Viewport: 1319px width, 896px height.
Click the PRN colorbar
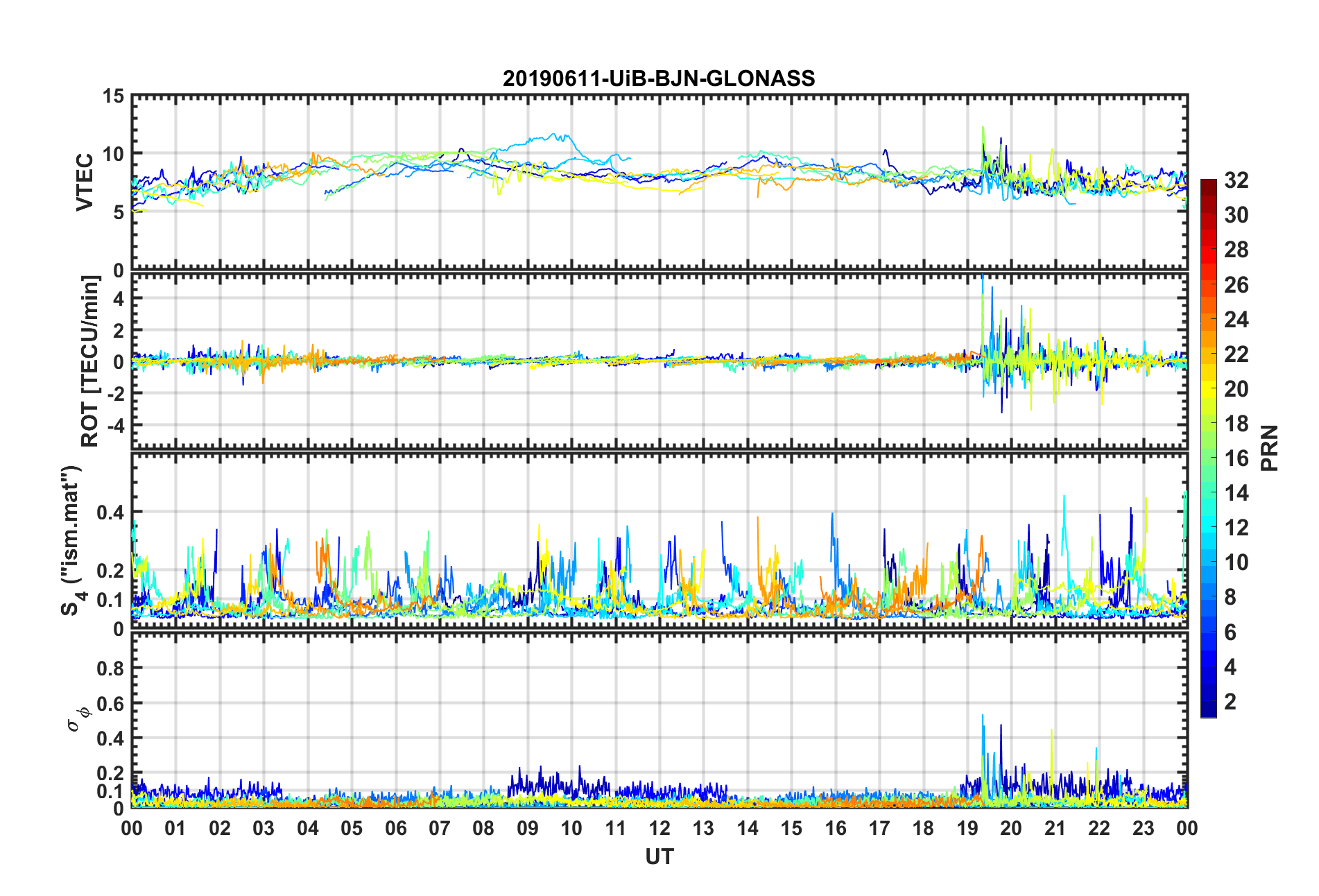[1208, 449]
